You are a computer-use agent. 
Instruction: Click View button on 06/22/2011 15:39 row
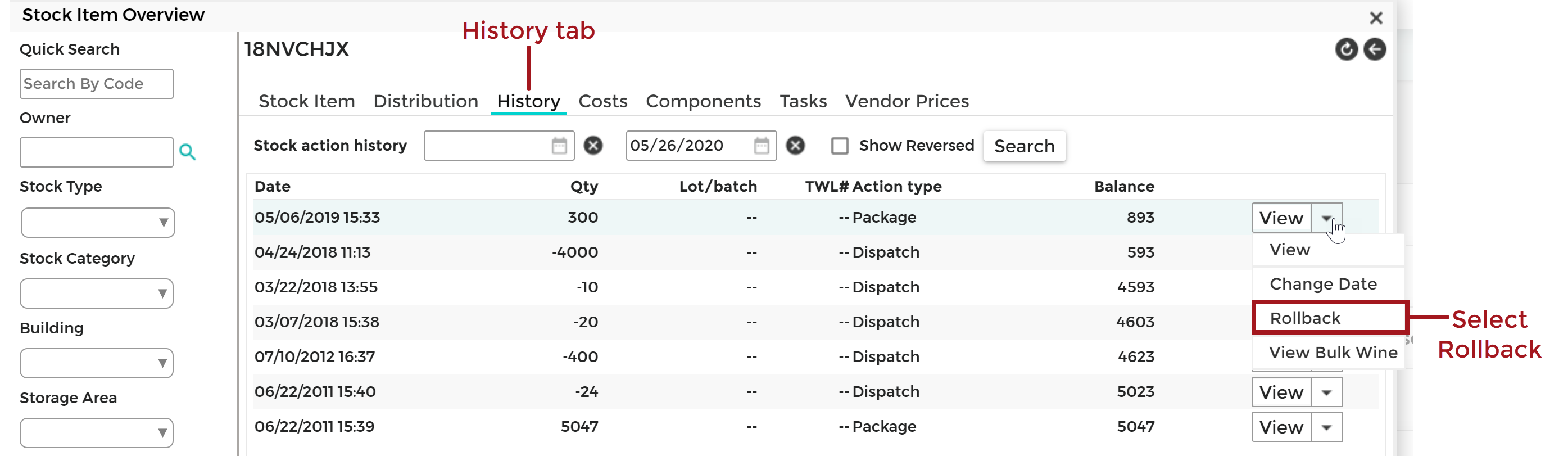pyautogui.click(x=1281, y=427)
